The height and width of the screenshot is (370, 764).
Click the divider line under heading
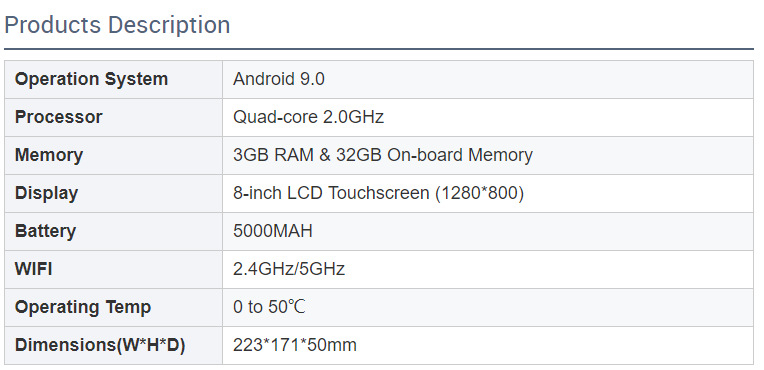[379, 49]
